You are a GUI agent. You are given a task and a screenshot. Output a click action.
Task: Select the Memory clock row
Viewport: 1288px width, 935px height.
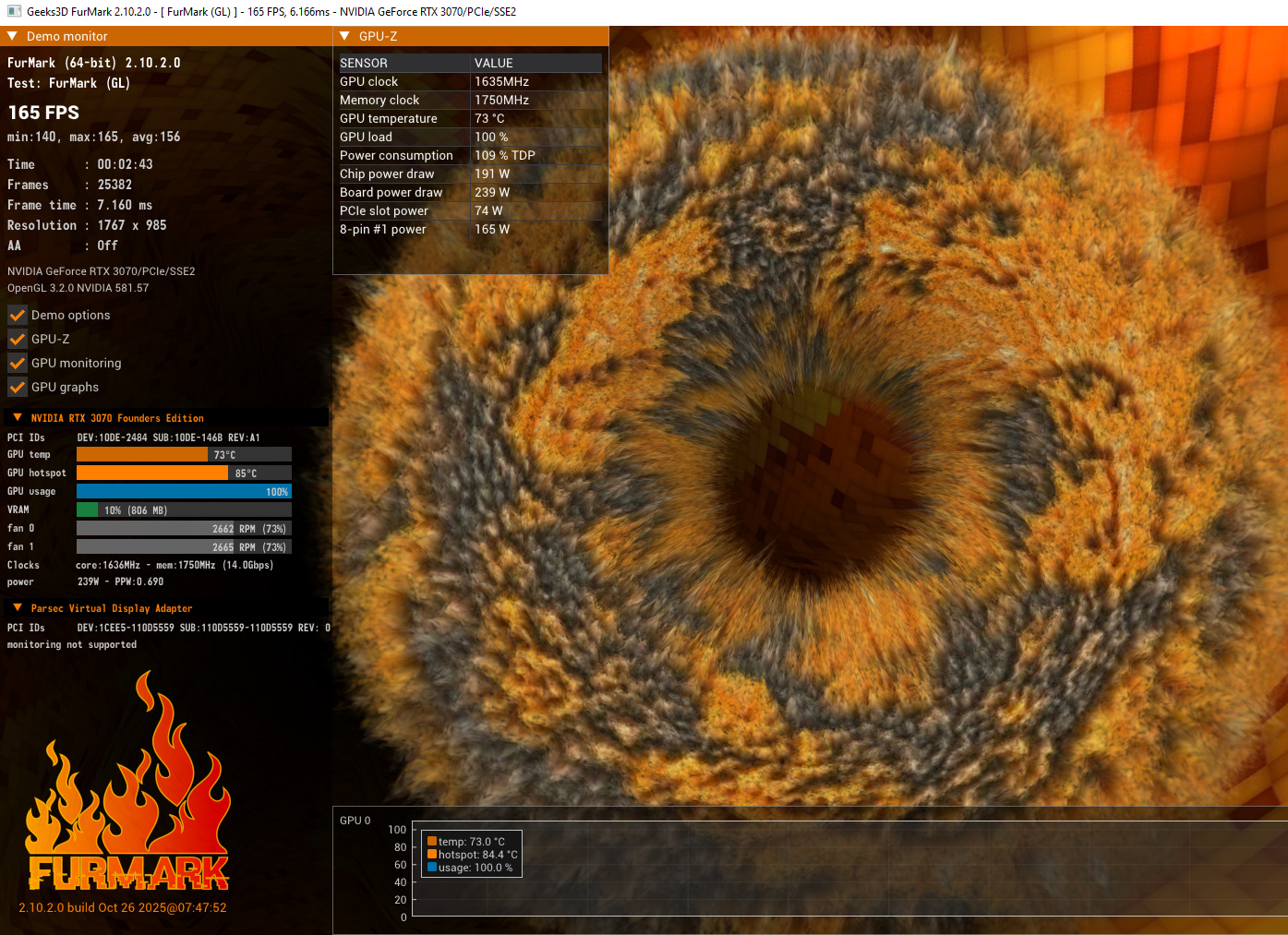[x=470, y=100]
